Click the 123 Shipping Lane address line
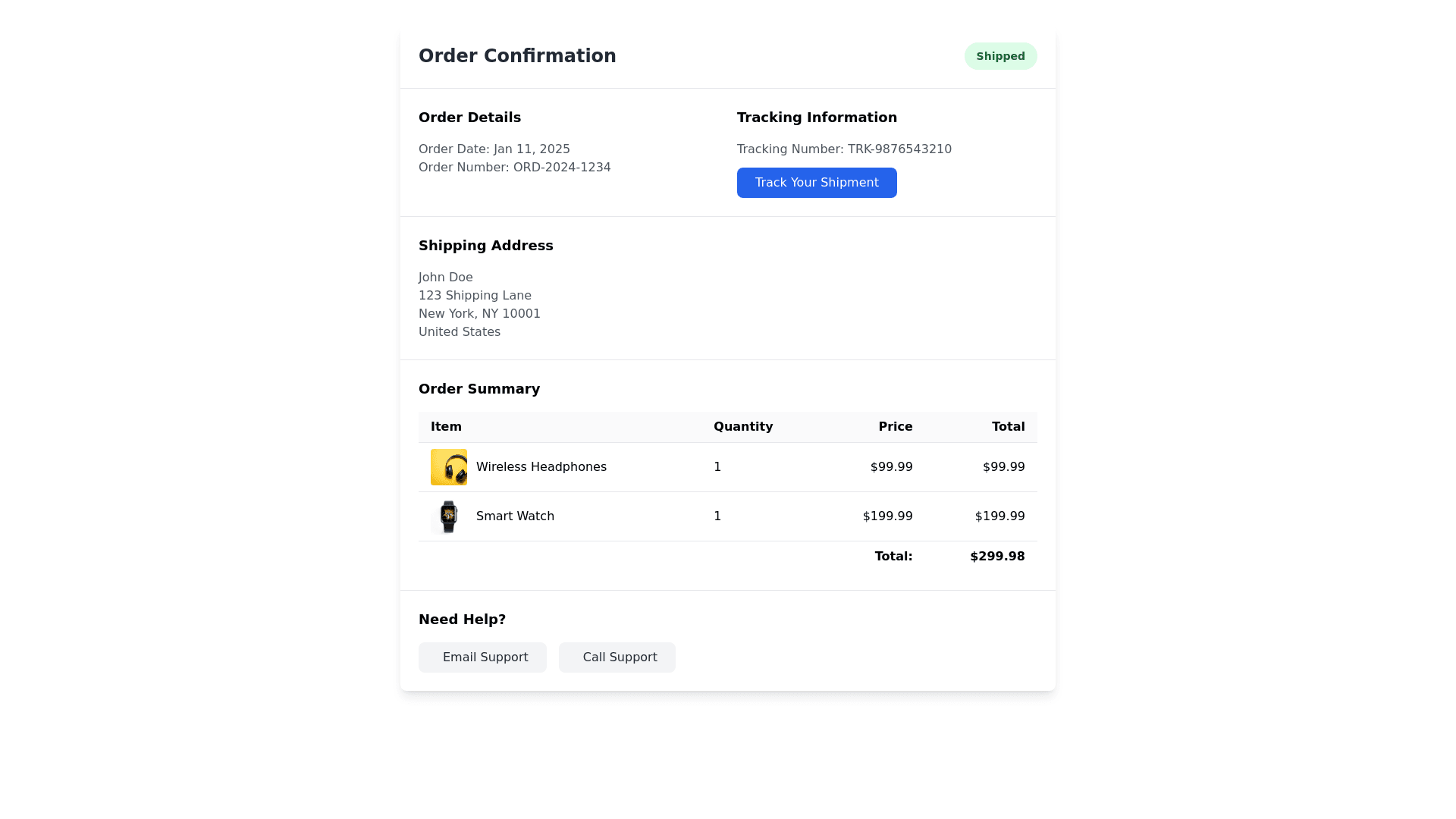The image size is (1456, 819). (475, 296)
